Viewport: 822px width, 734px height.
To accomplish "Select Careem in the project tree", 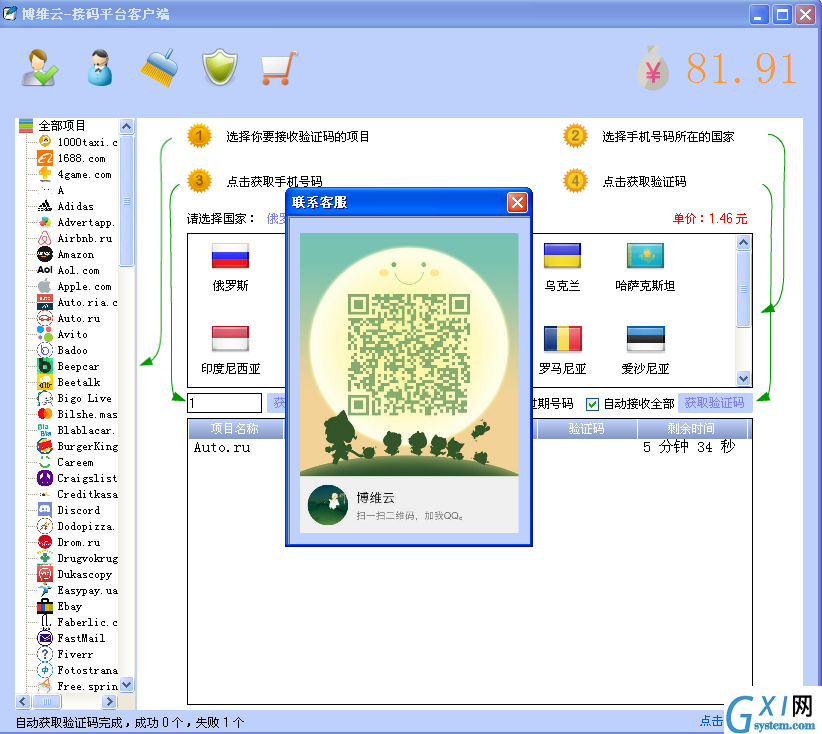I will pyautogui.click(x=75, y=462).
